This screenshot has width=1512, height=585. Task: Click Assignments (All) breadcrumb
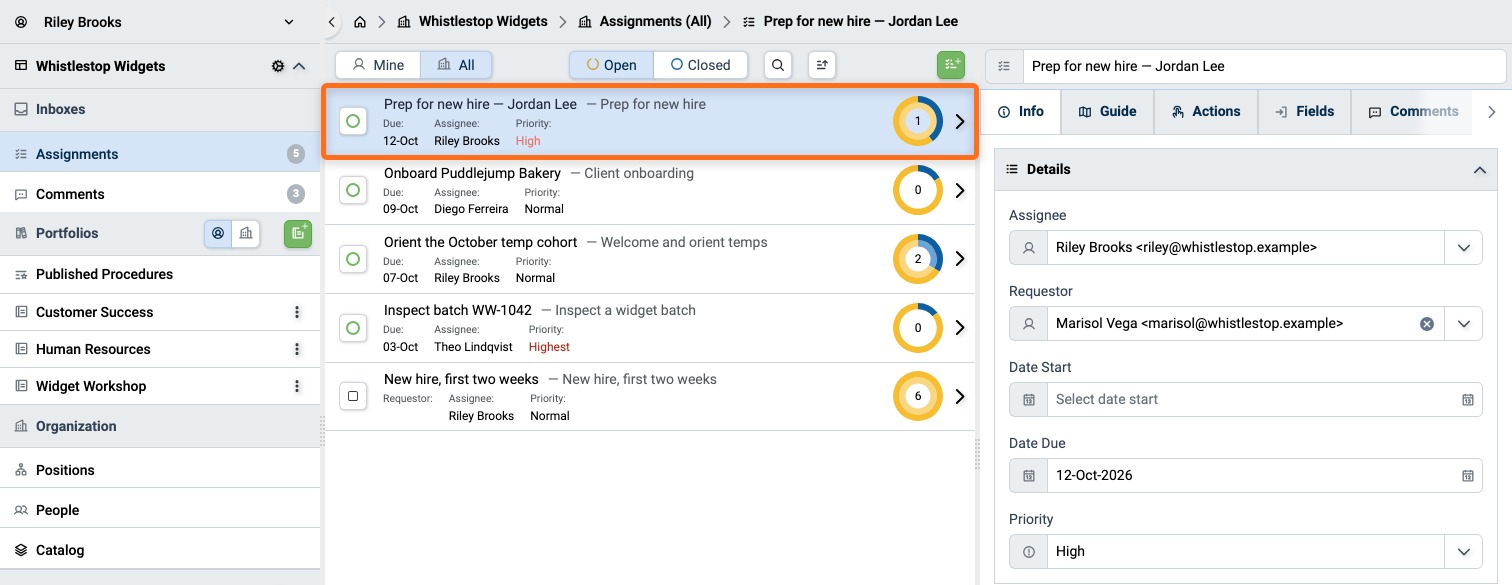click(645, 21)
